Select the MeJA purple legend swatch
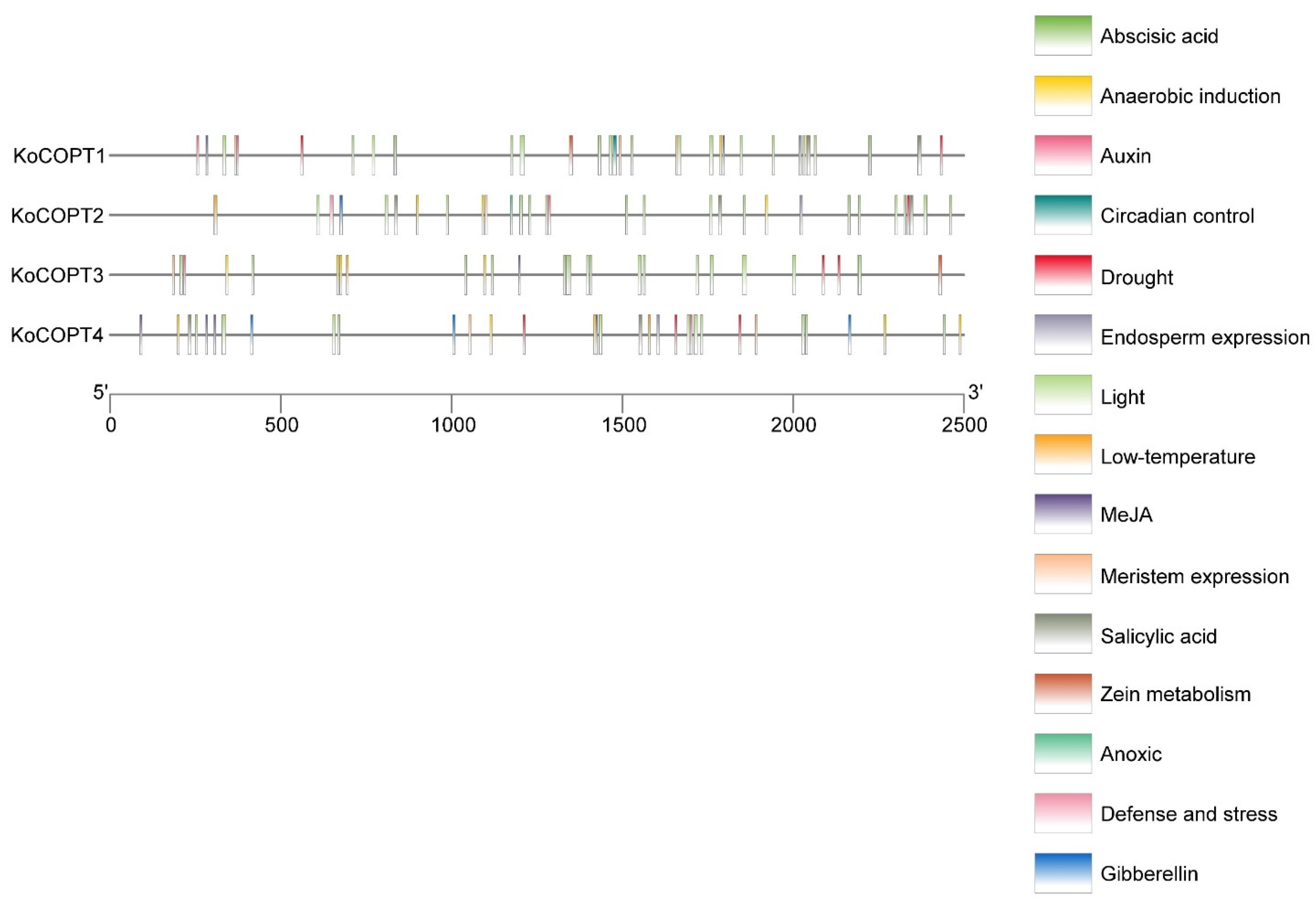1316x907 pixels. (1062, 514)
